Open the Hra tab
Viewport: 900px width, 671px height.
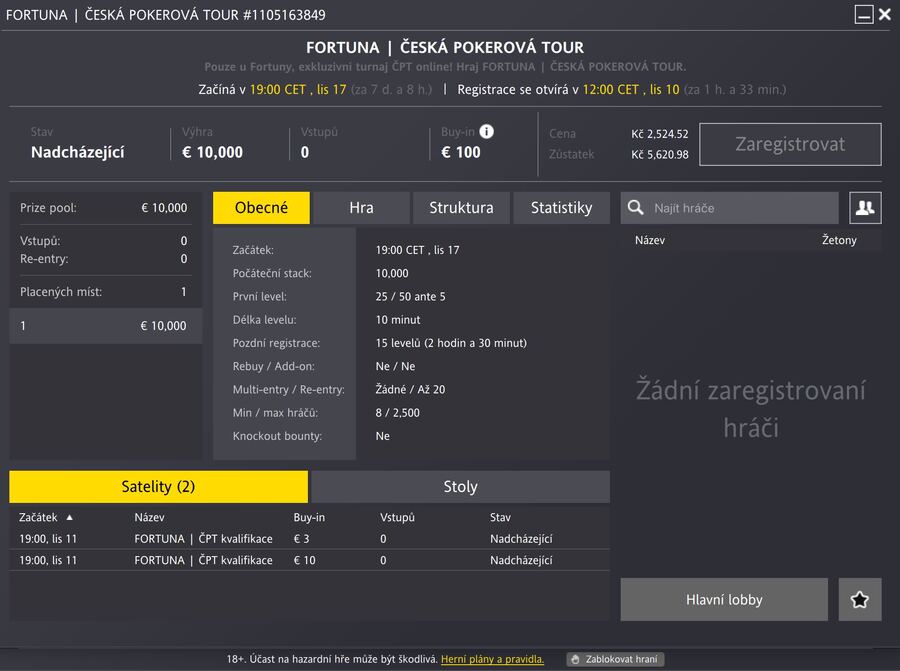pos(361,208)
